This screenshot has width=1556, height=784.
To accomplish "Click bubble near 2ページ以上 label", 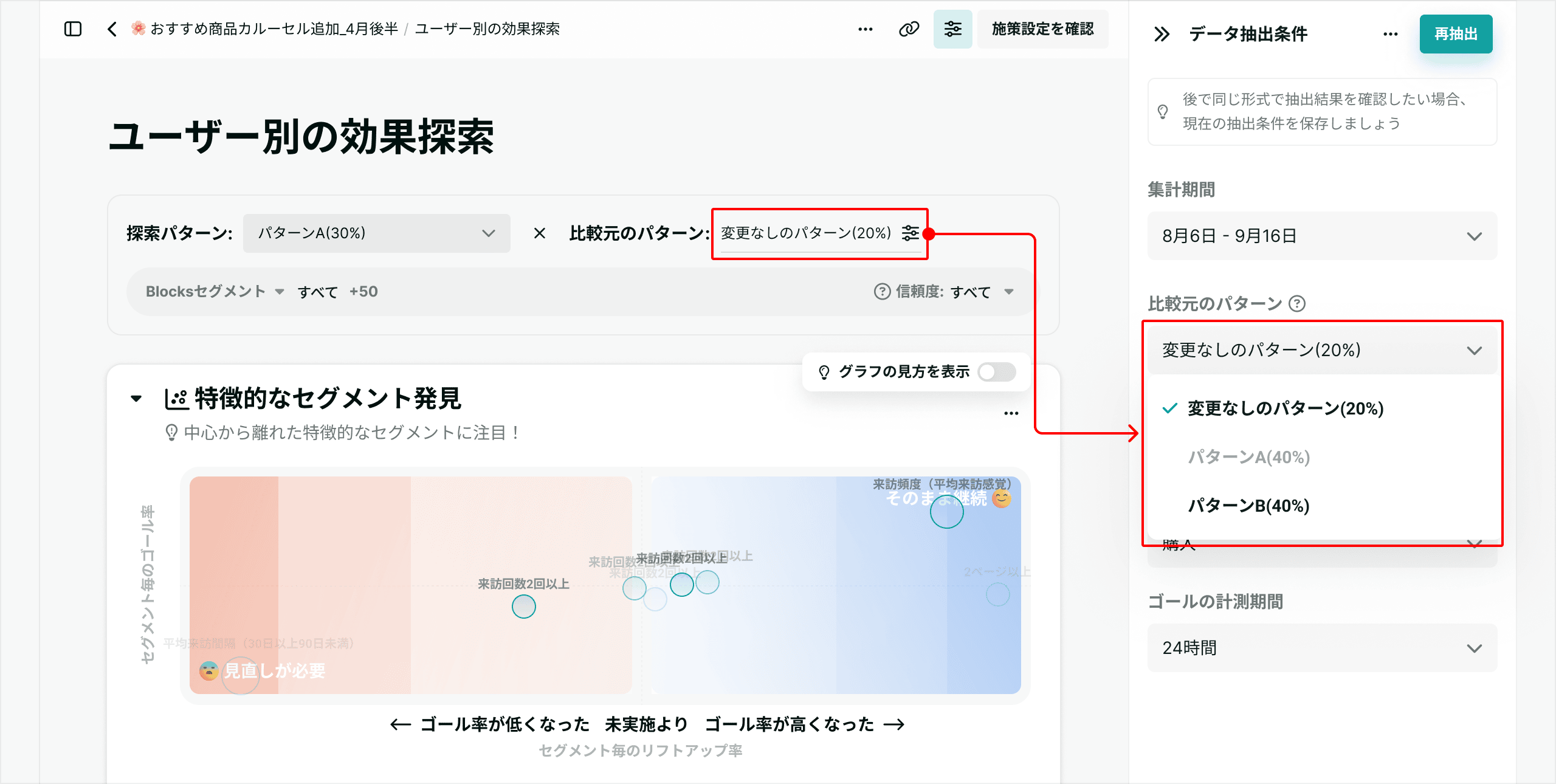I will [997, 594].
